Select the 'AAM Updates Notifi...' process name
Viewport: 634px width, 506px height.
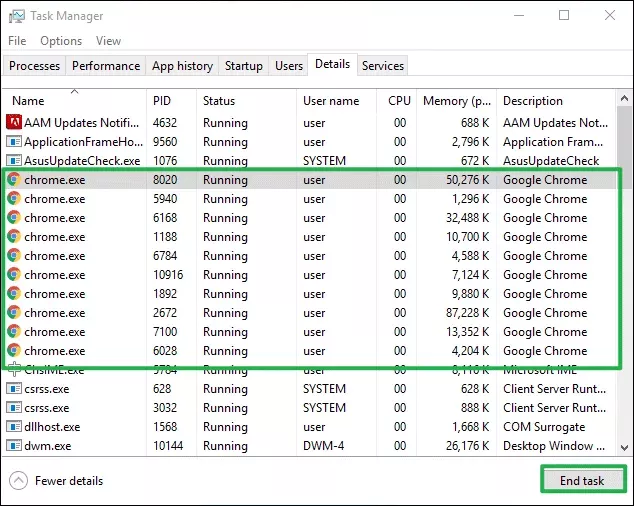pyautogui.click(x=82, y=123)
